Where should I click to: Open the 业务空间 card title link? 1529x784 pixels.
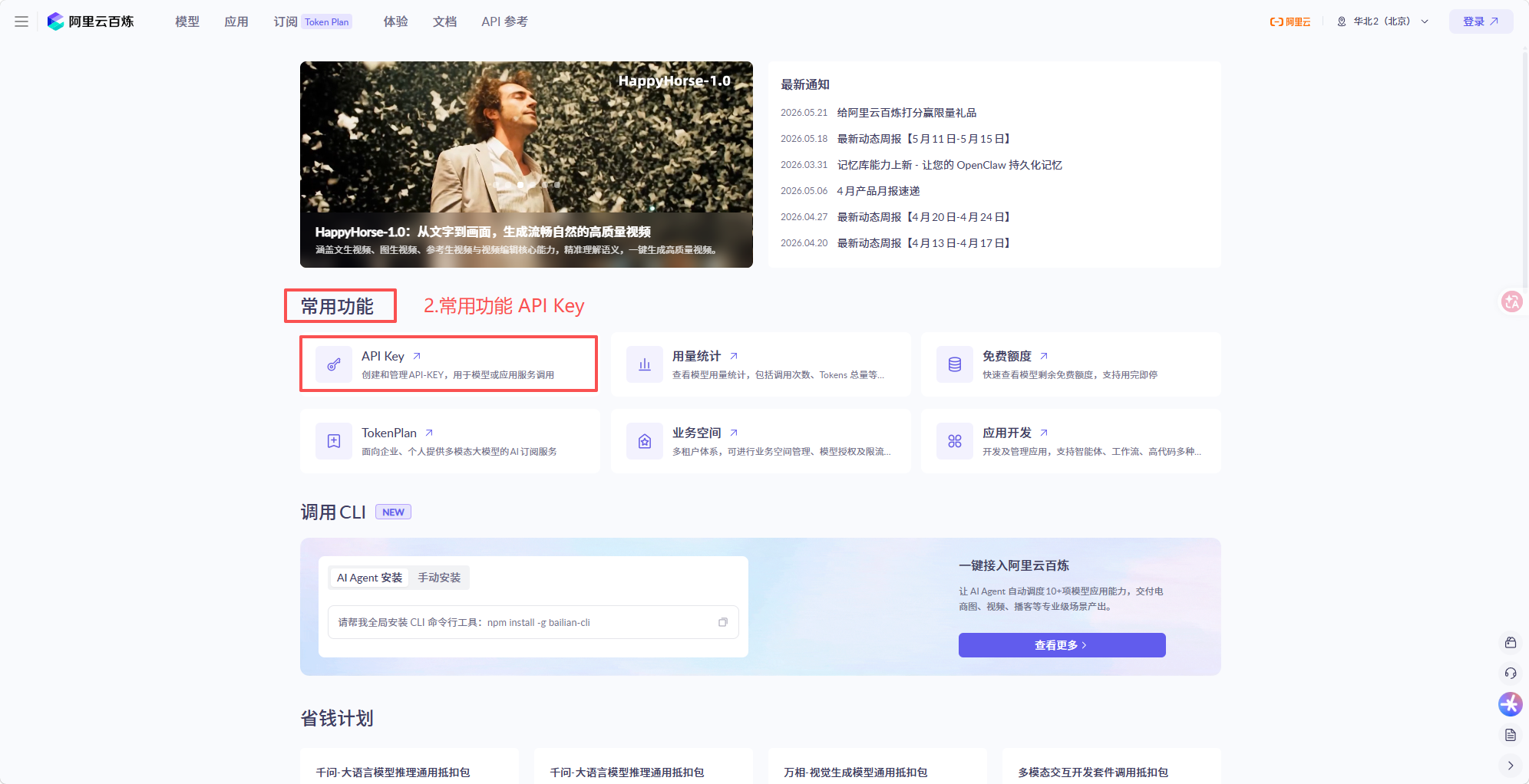point(705,433)
